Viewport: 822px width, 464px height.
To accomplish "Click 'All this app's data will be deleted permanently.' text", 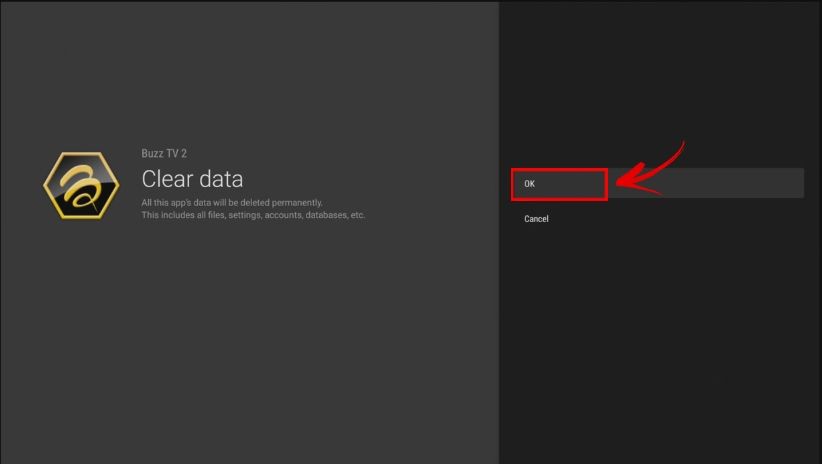I will [x=232, y=202].
